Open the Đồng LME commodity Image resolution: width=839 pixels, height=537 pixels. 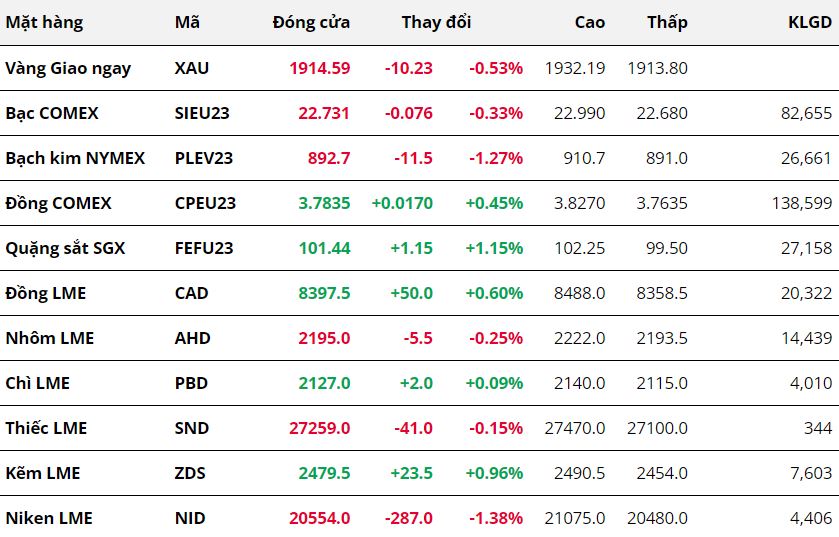pyautogui.click(x=46, y=293)
